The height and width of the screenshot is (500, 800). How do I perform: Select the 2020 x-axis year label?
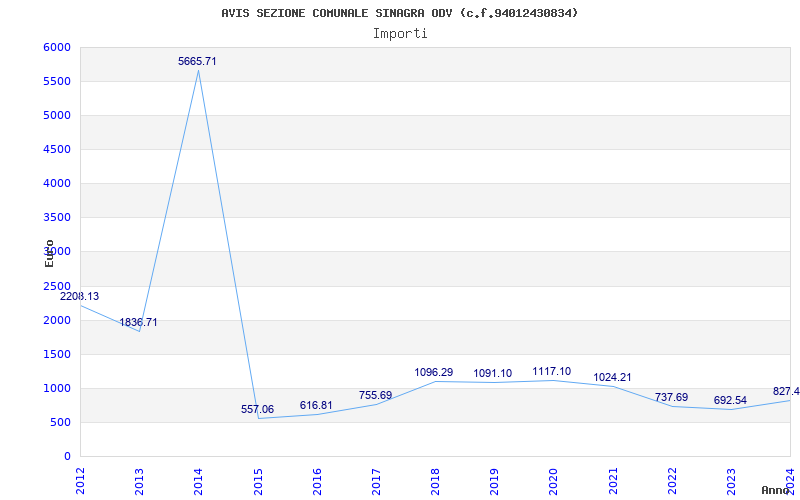(x=554, y=481)
